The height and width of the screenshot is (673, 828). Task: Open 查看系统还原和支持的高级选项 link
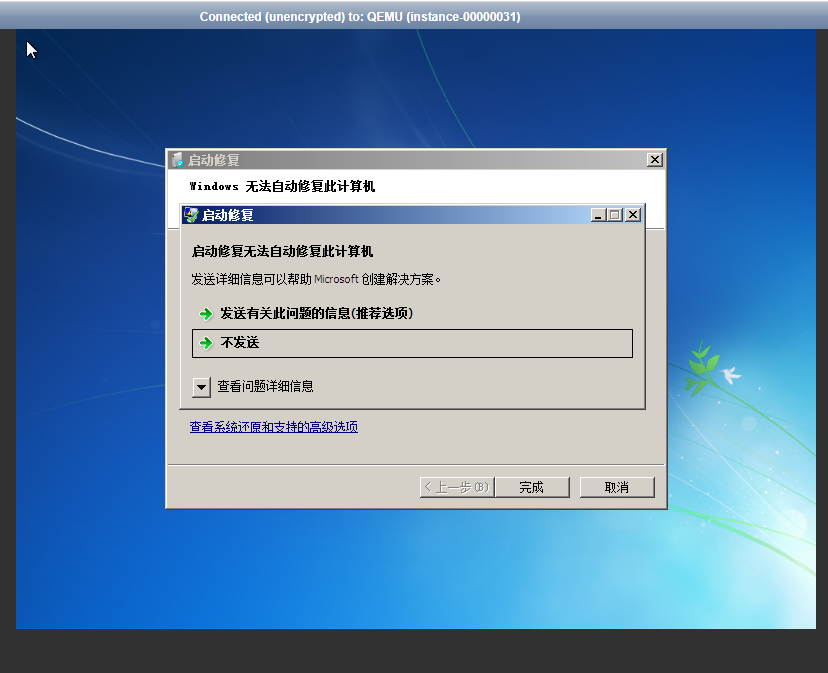(274, 427)
